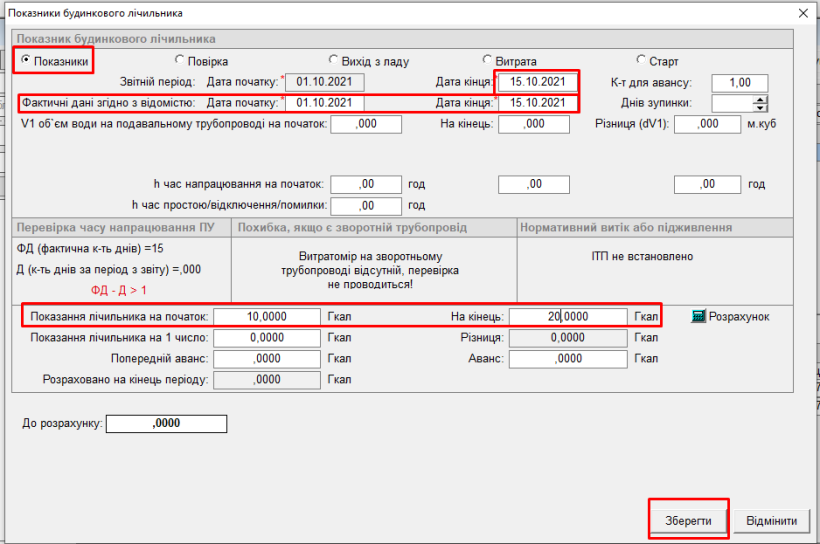Image resolution: width=820 pixels, height=544 pixels.
Task: Select the Повірка radio option
Action: (180, 61)
